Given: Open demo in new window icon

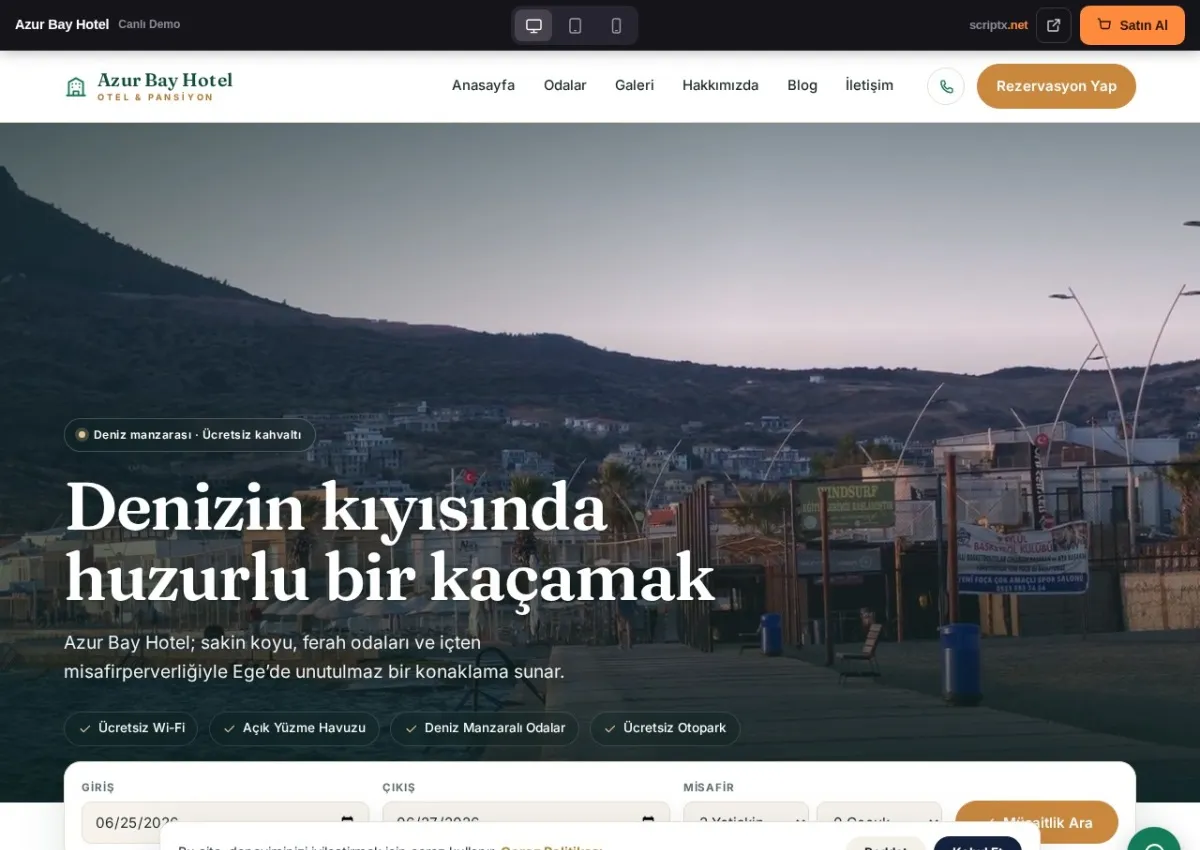Looking at the screenshot, I should (x=1053, y=25).
